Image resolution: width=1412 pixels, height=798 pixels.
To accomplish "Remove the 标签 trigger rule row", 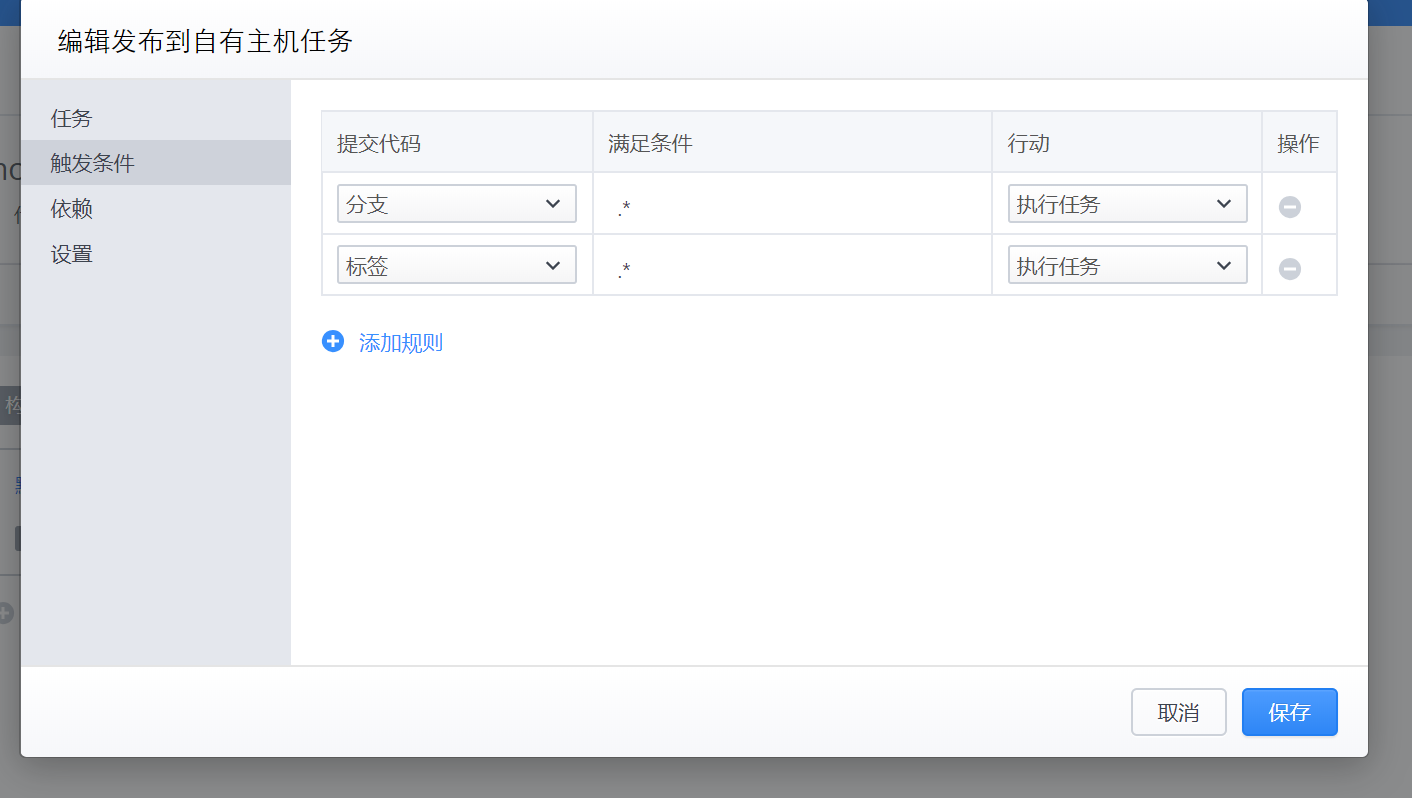I will point(1289,269).
